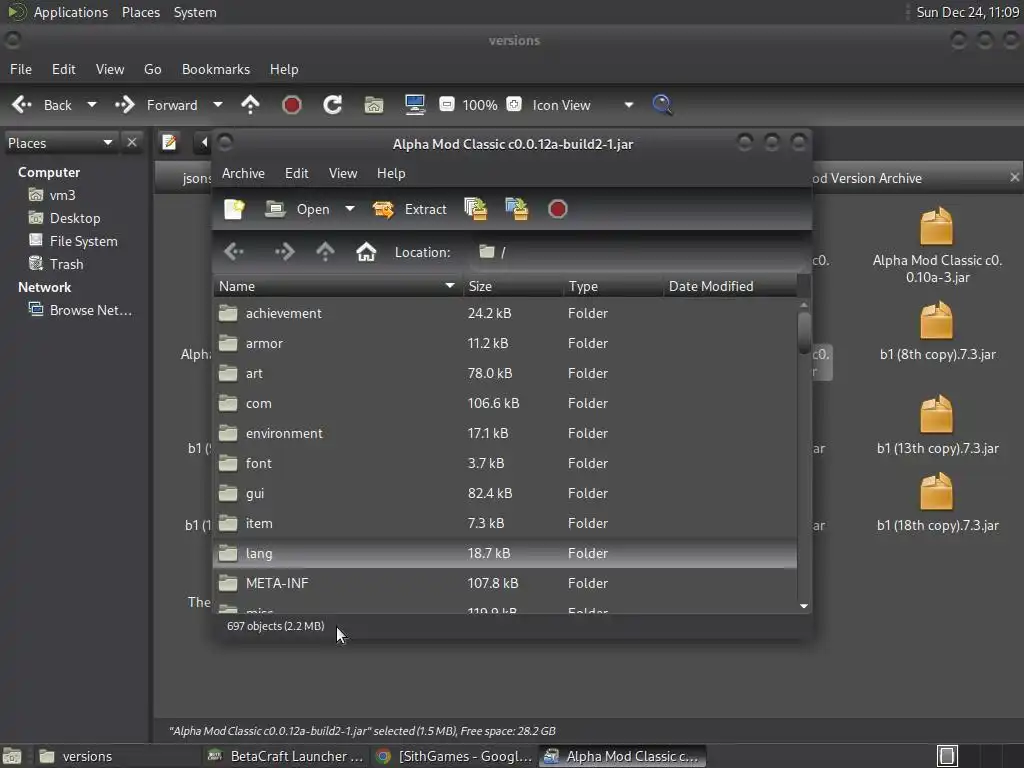This screenshot has width=1024, height=768.
Task: Click the red Stop icon in archive manager
Action: pyautogui.click(x=558, y=209)
